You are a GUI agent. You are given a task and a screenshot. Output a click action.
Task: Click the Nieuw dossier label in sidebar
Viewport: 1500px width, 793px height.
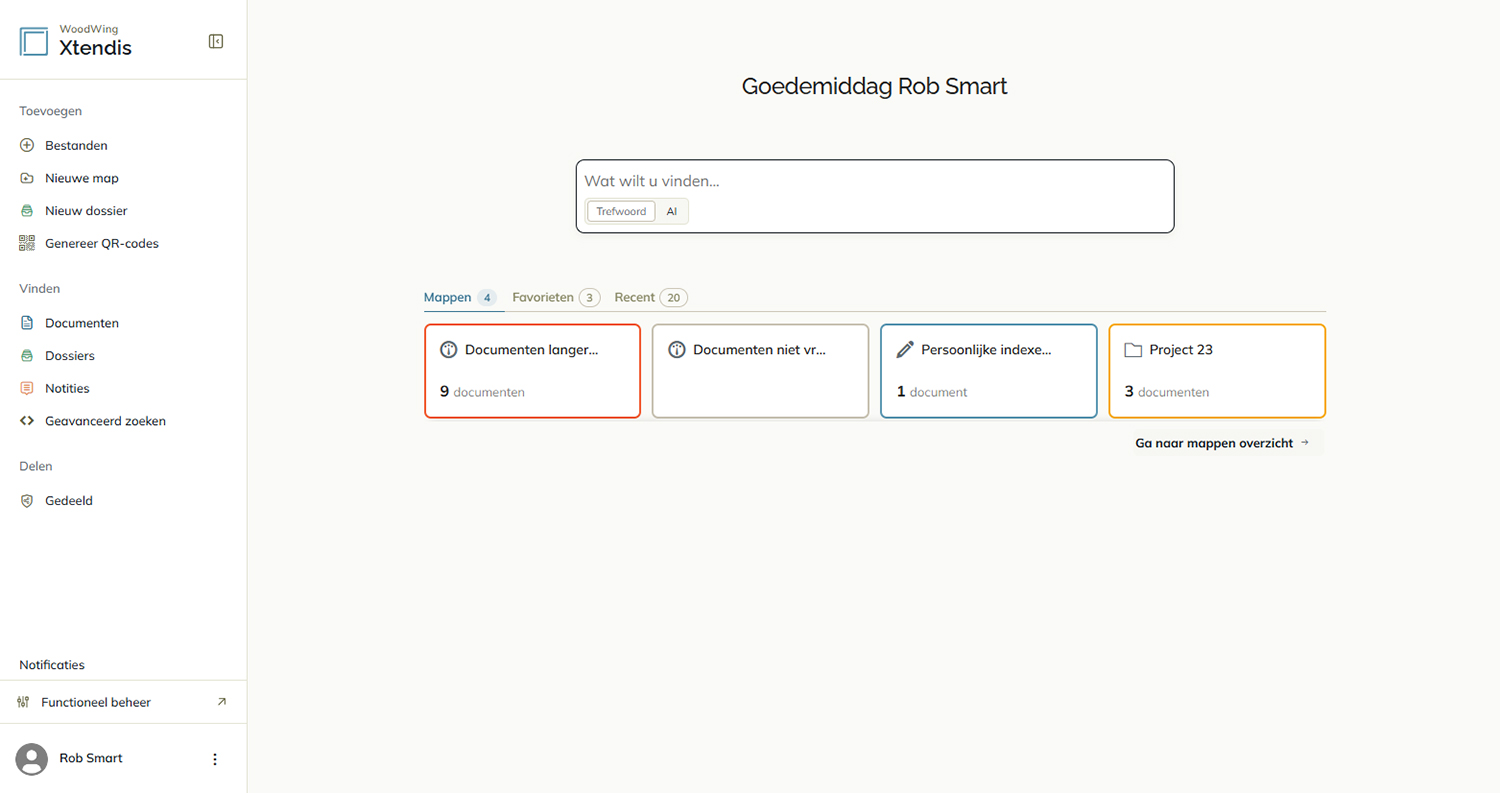86,211
